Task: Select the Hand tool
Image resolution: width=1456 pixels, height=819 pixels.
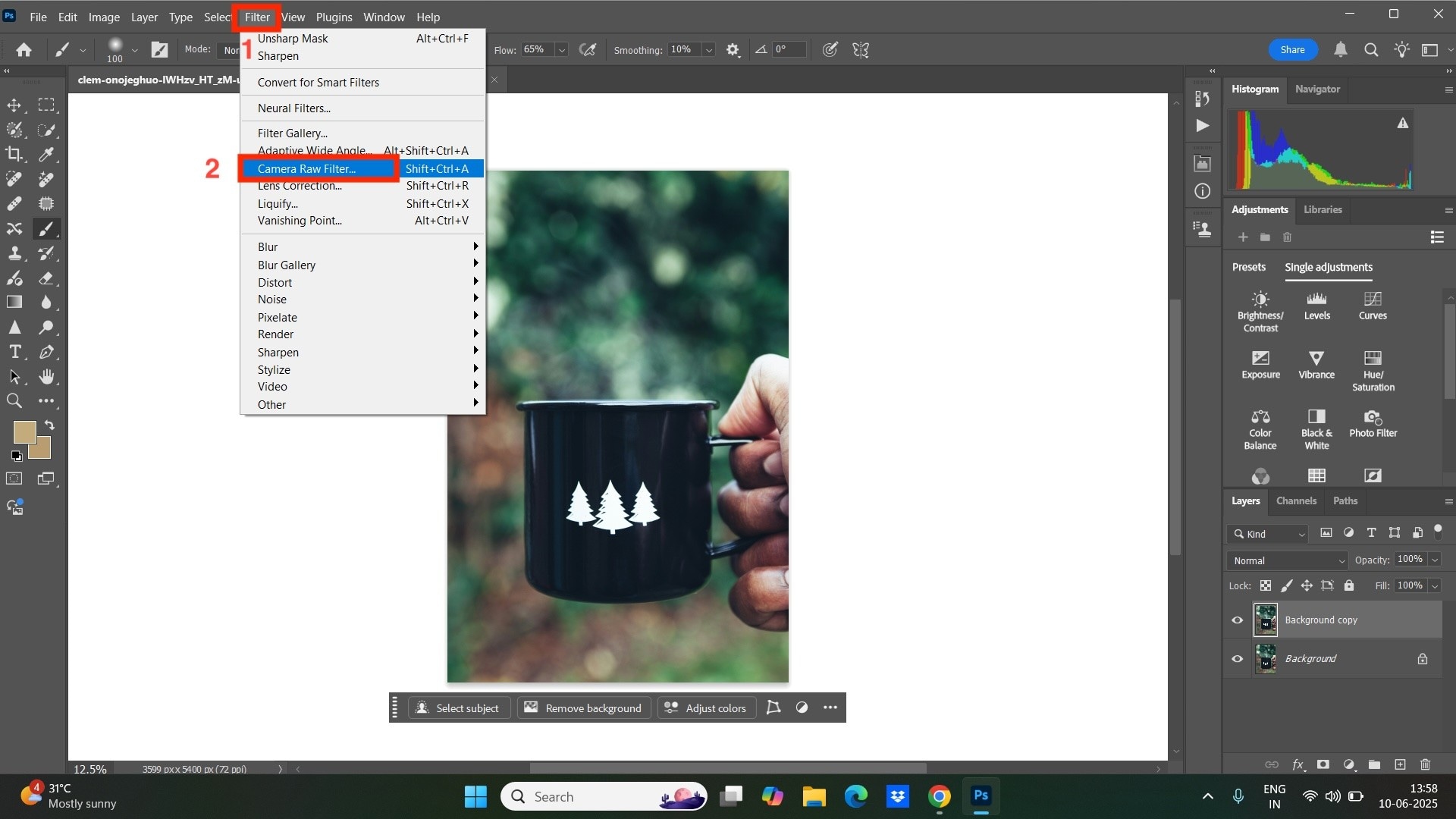Action: 47,377
